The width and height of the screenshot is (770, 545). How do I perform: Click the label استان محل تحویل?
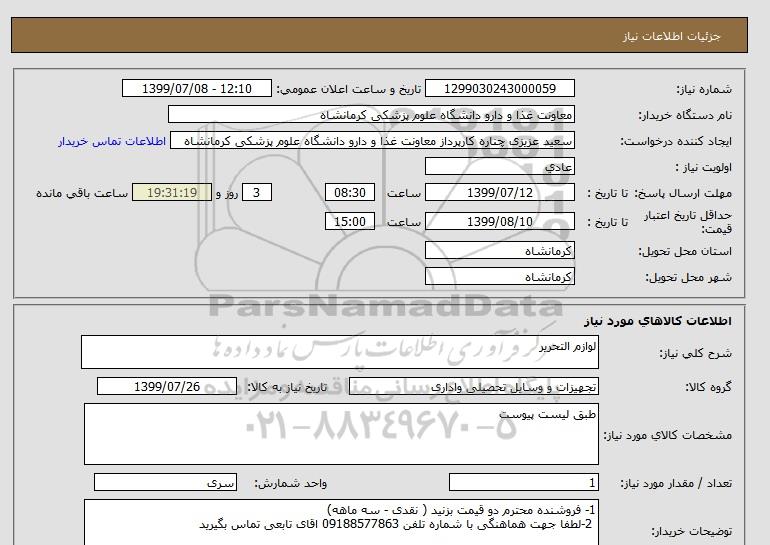pyautogui.click(x=685, y=251)
